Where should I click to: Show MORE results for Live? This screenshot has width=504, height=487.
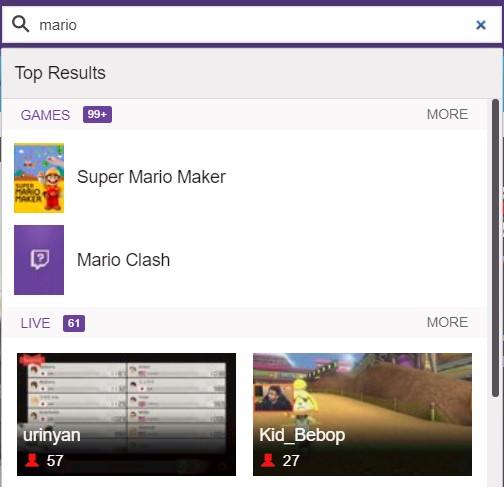(x=447, y=322)
